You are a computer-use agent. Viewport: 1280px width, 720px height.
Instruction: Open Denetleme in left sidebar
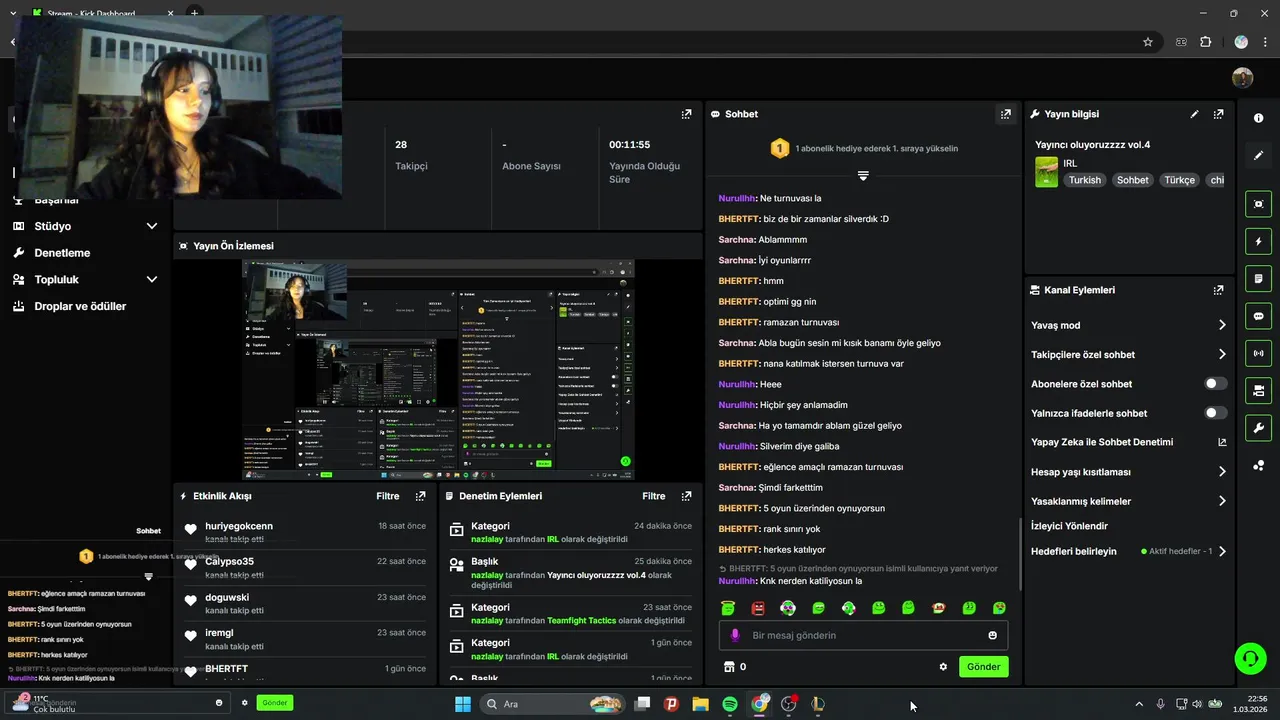pyautogui.click(x=62, y=253)
